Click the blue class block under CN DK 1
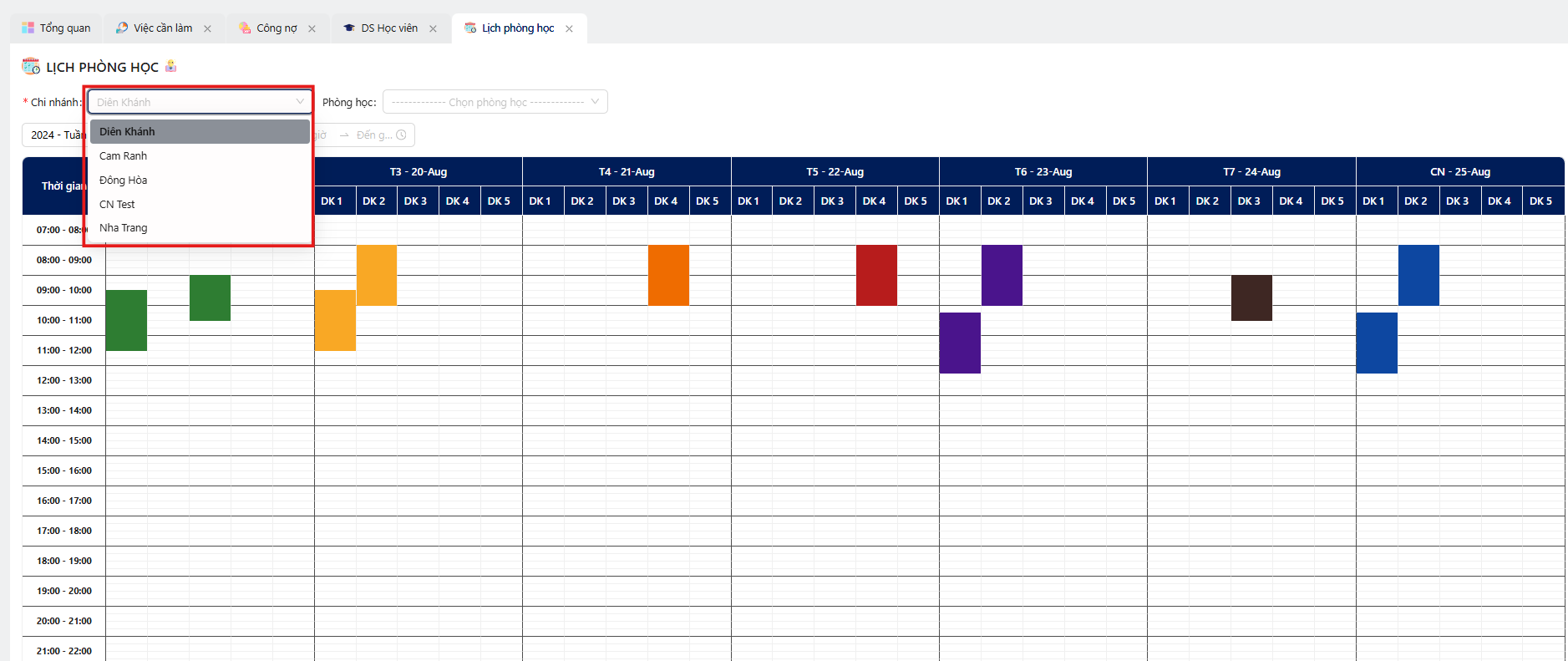1568x661 pixels. pyautogui.click(x=1377, y=343)
